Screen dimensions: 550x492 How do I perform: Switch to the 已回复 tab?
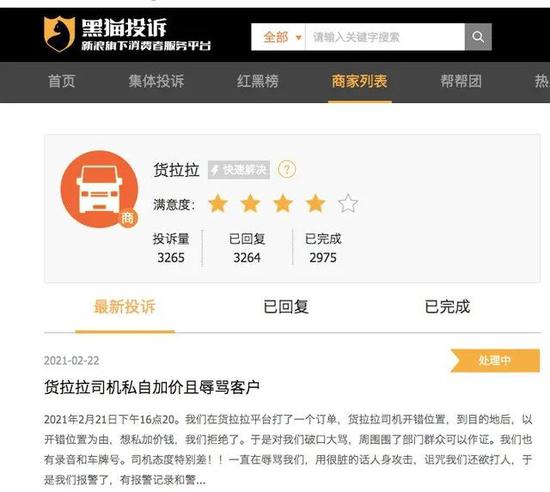tap(286, 306)
